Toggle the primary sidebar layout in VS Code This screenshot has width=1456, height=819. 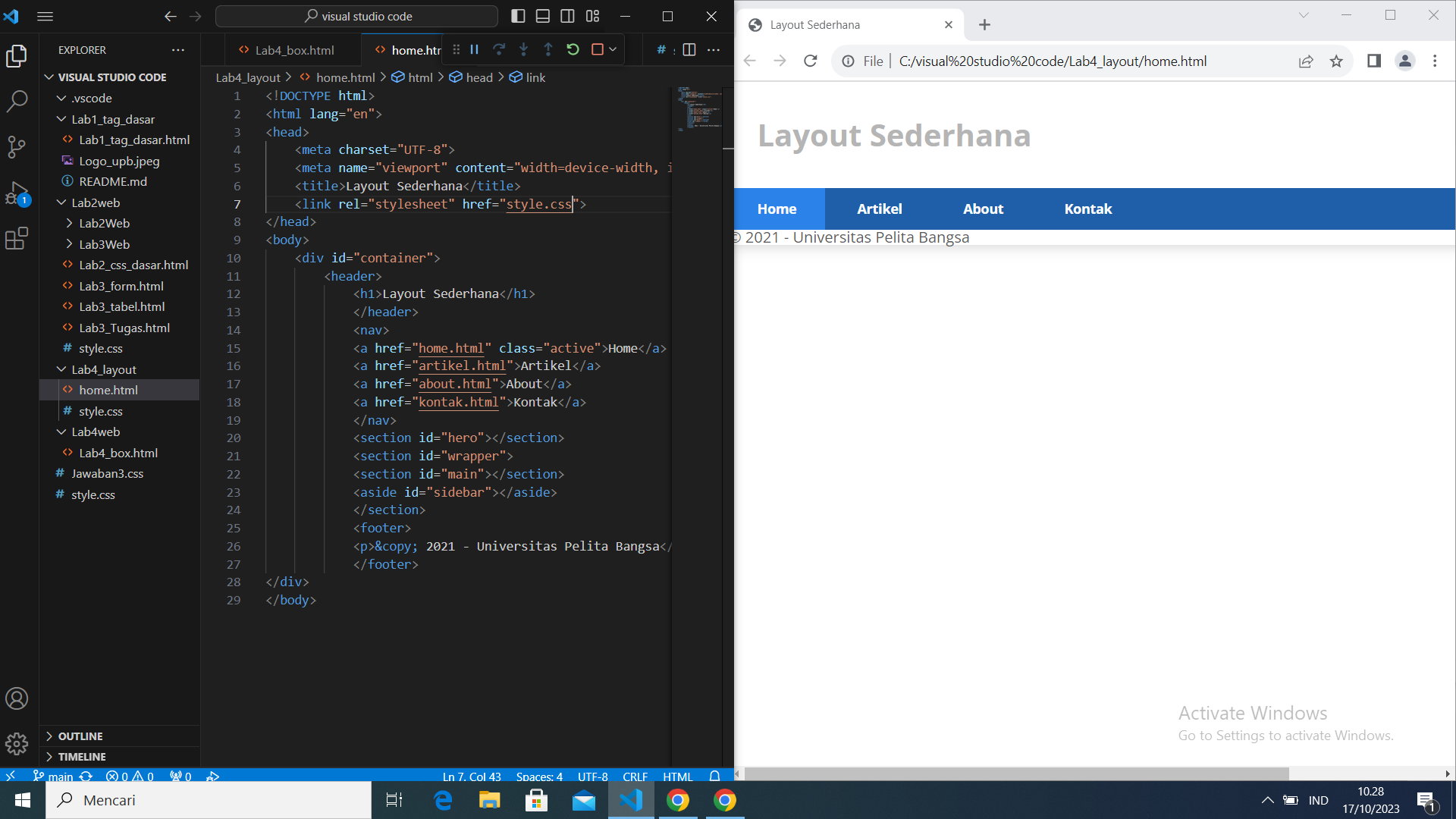click(x=518, y=15)
